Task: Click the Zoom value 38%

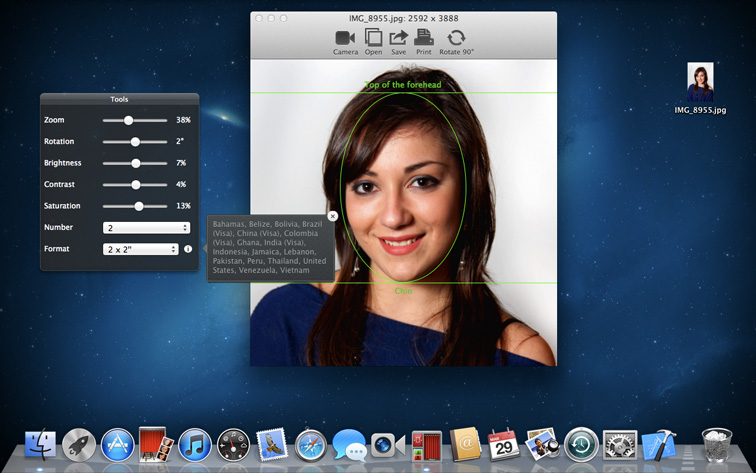Action: point(183,120)
